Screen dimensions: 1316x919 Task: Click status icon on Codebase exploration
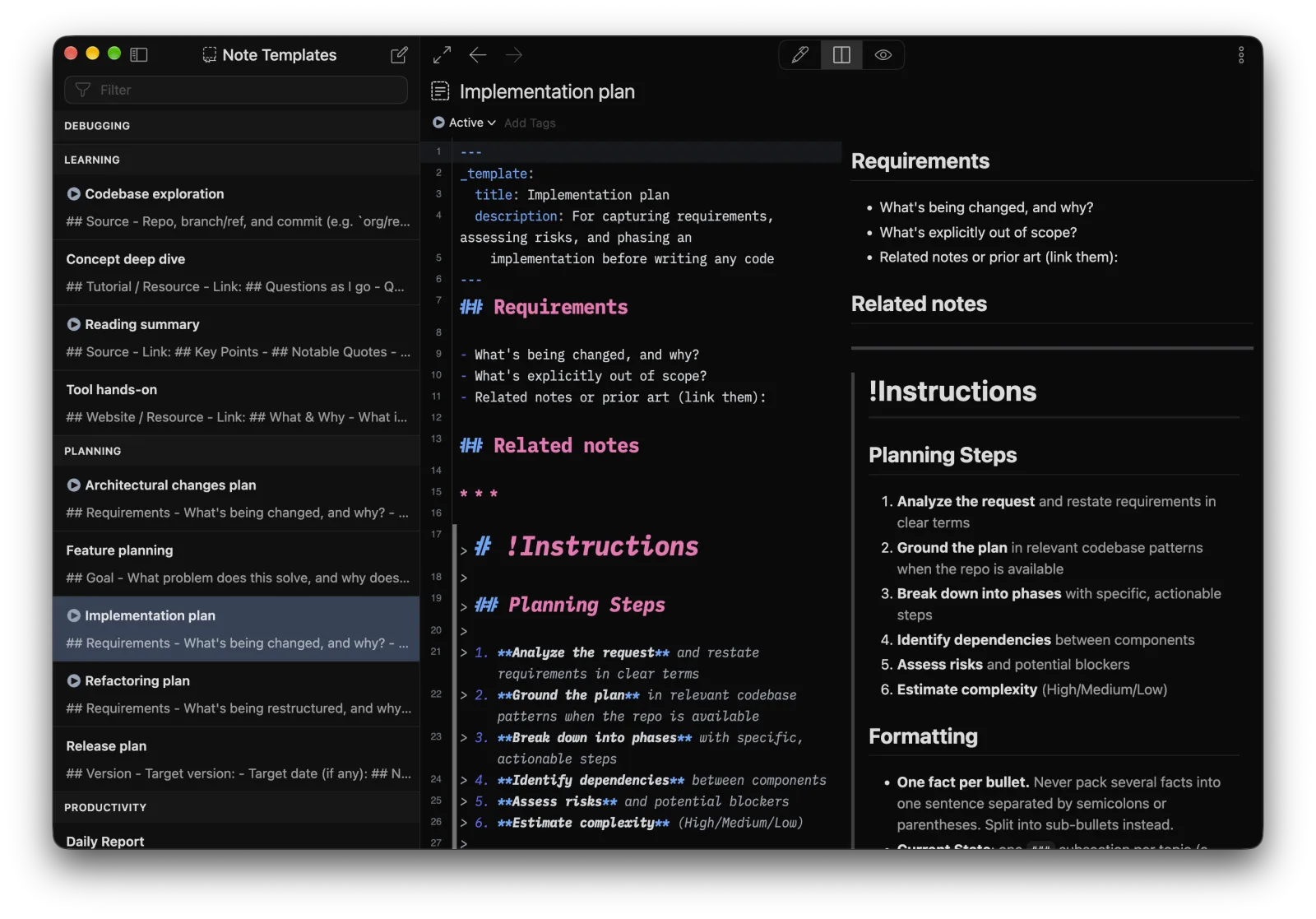click(74, 194)
